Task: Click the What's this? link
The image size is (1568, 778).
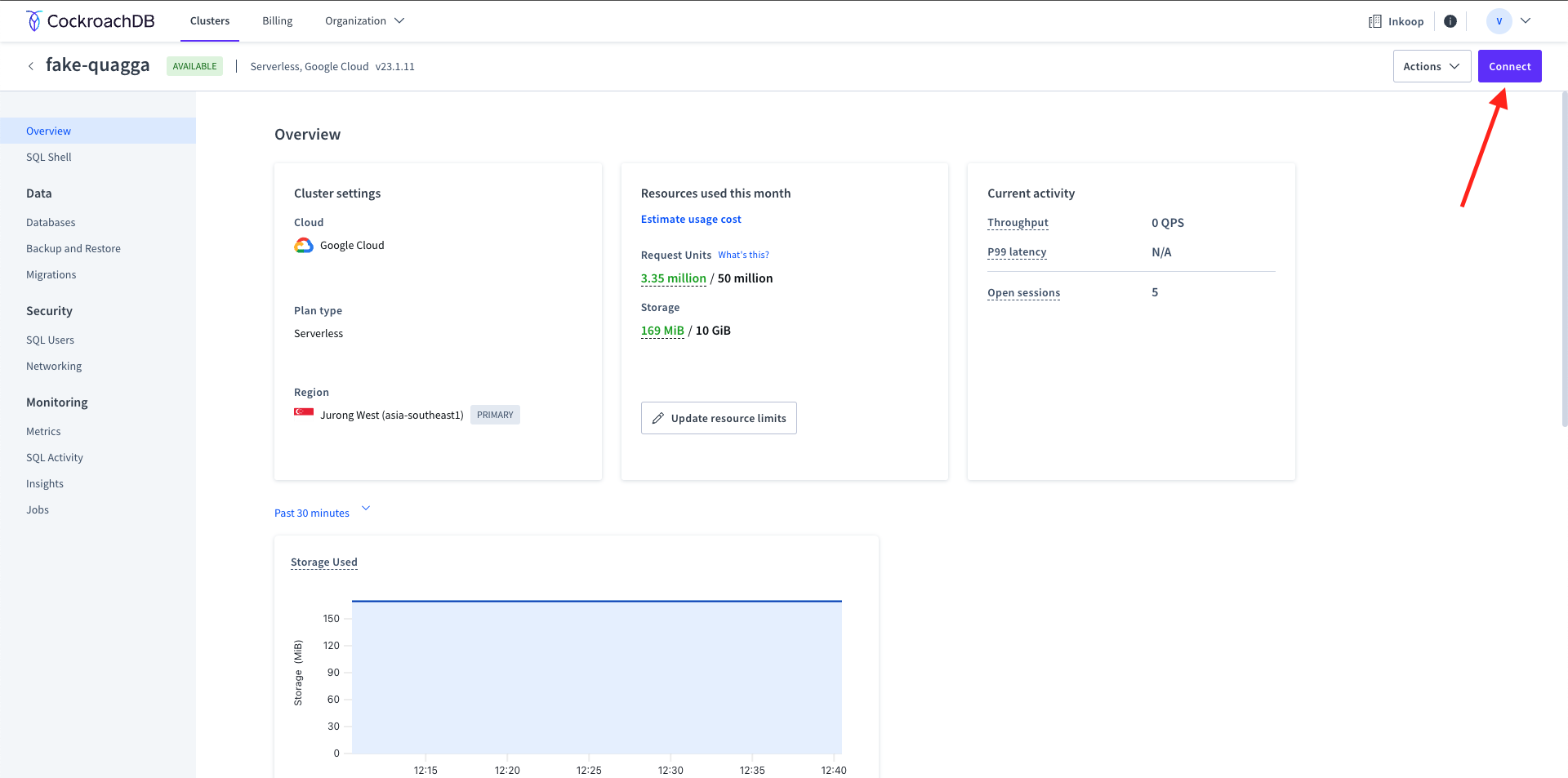Action: (743, 255)
